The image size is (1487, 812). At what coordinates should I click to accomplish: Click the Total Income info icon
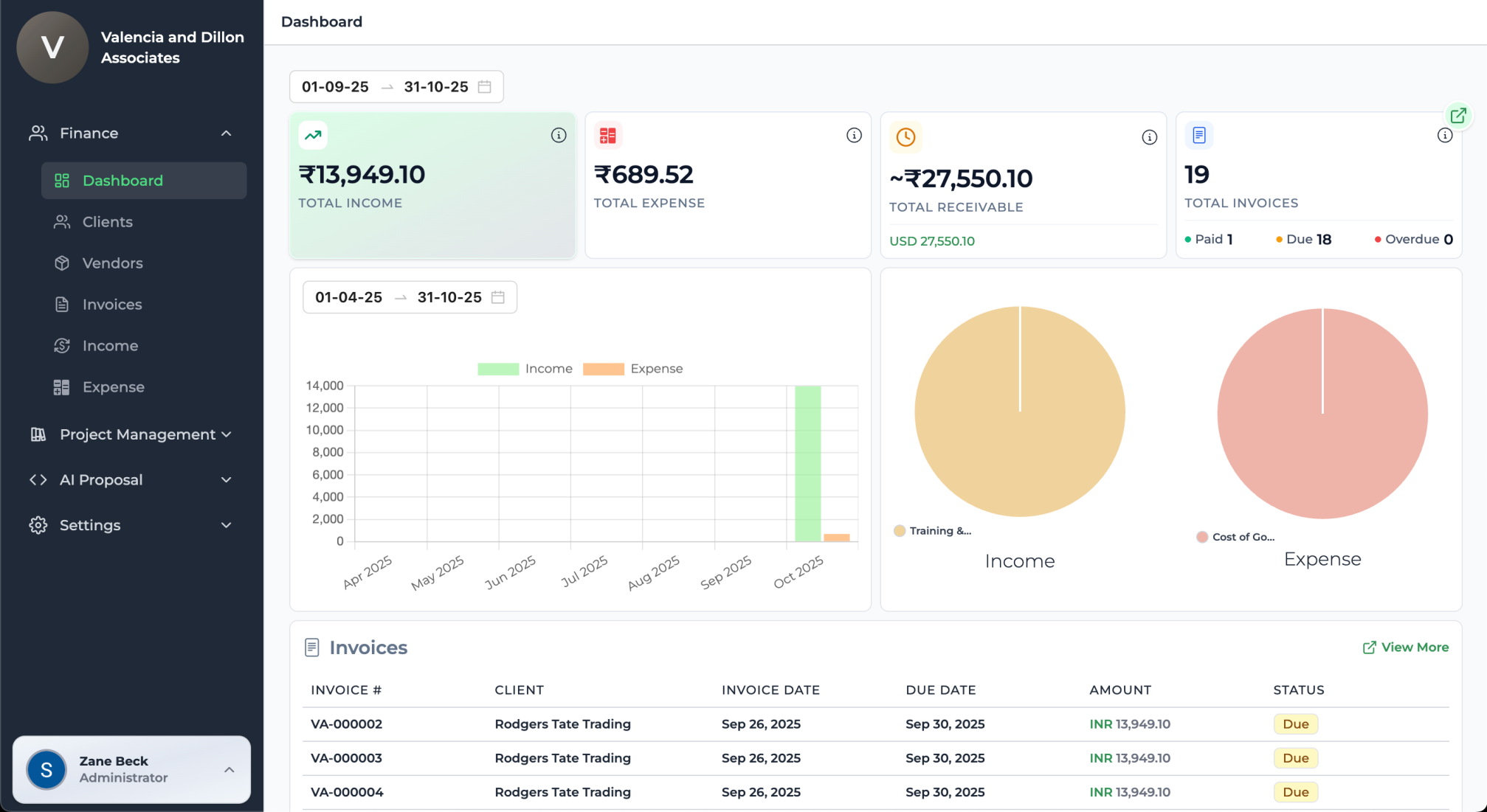(x=559, y=135)
